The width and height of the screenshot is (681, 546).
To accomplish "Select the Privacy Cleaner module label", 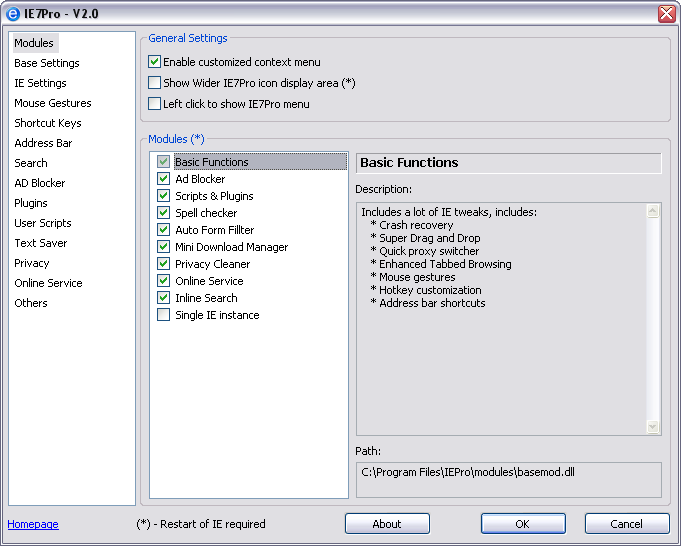I will pyautogui.click(x=212, y=264).
